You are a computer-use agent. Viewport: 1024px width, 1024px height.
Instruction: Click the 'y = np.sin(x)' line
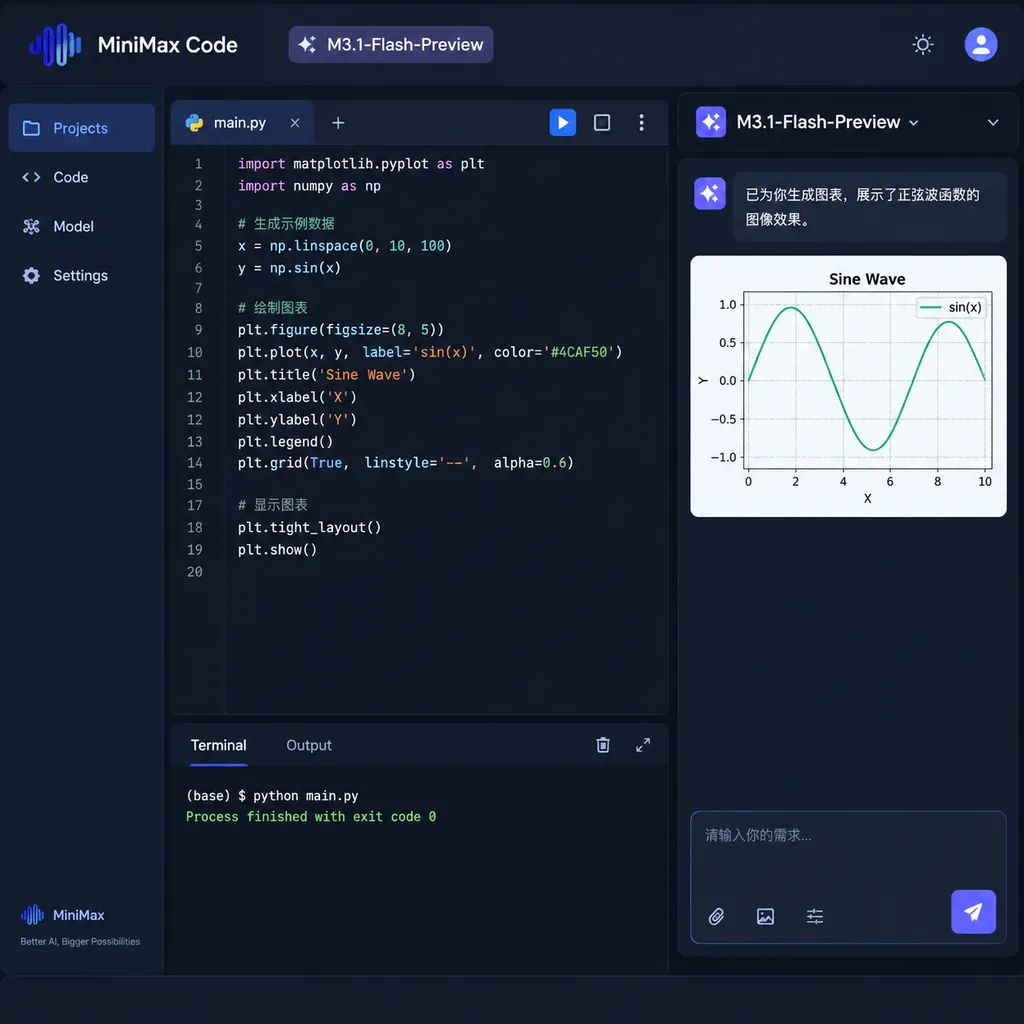(x=289, y=268)
